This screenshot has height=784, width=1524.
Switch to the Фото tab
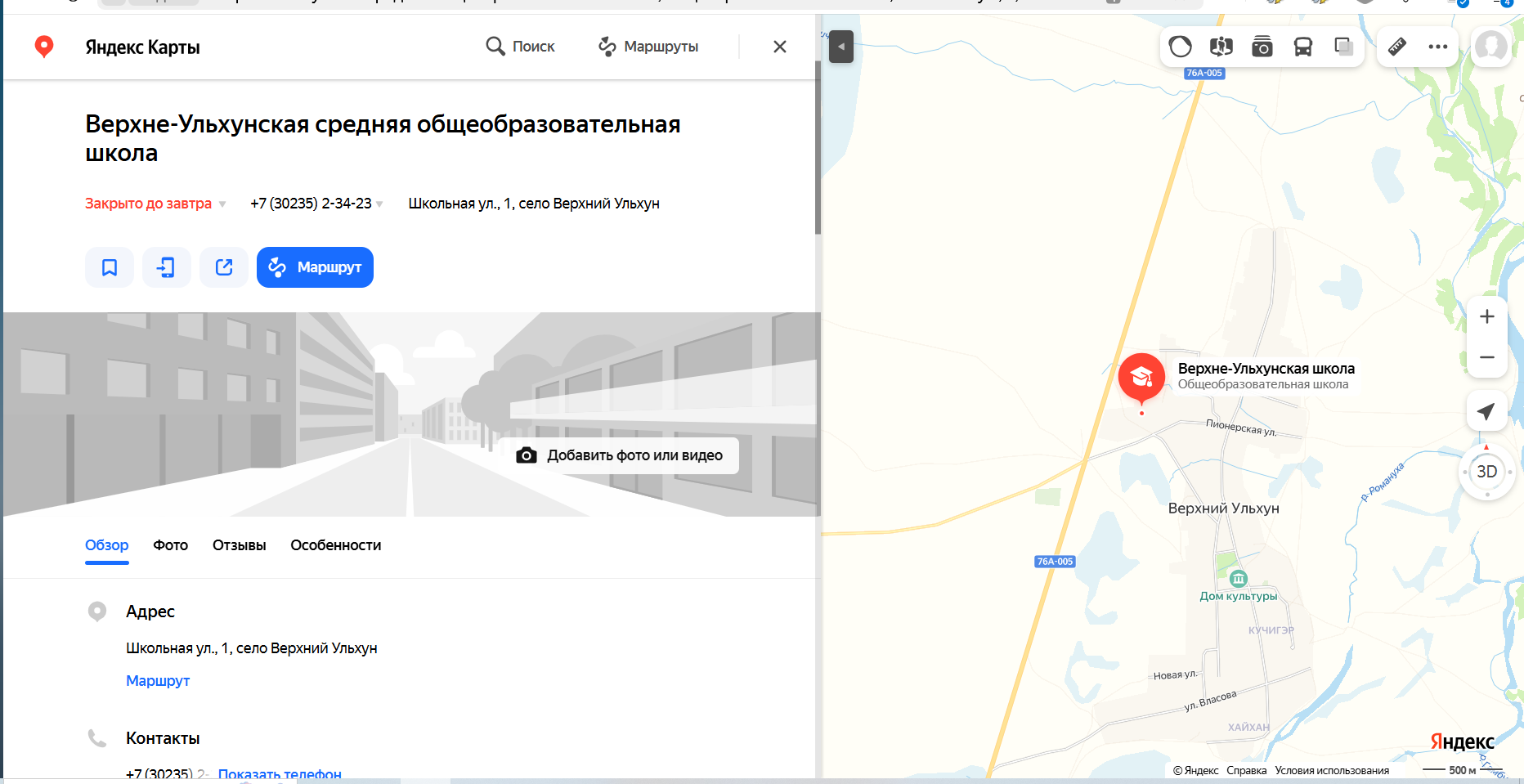171,545
